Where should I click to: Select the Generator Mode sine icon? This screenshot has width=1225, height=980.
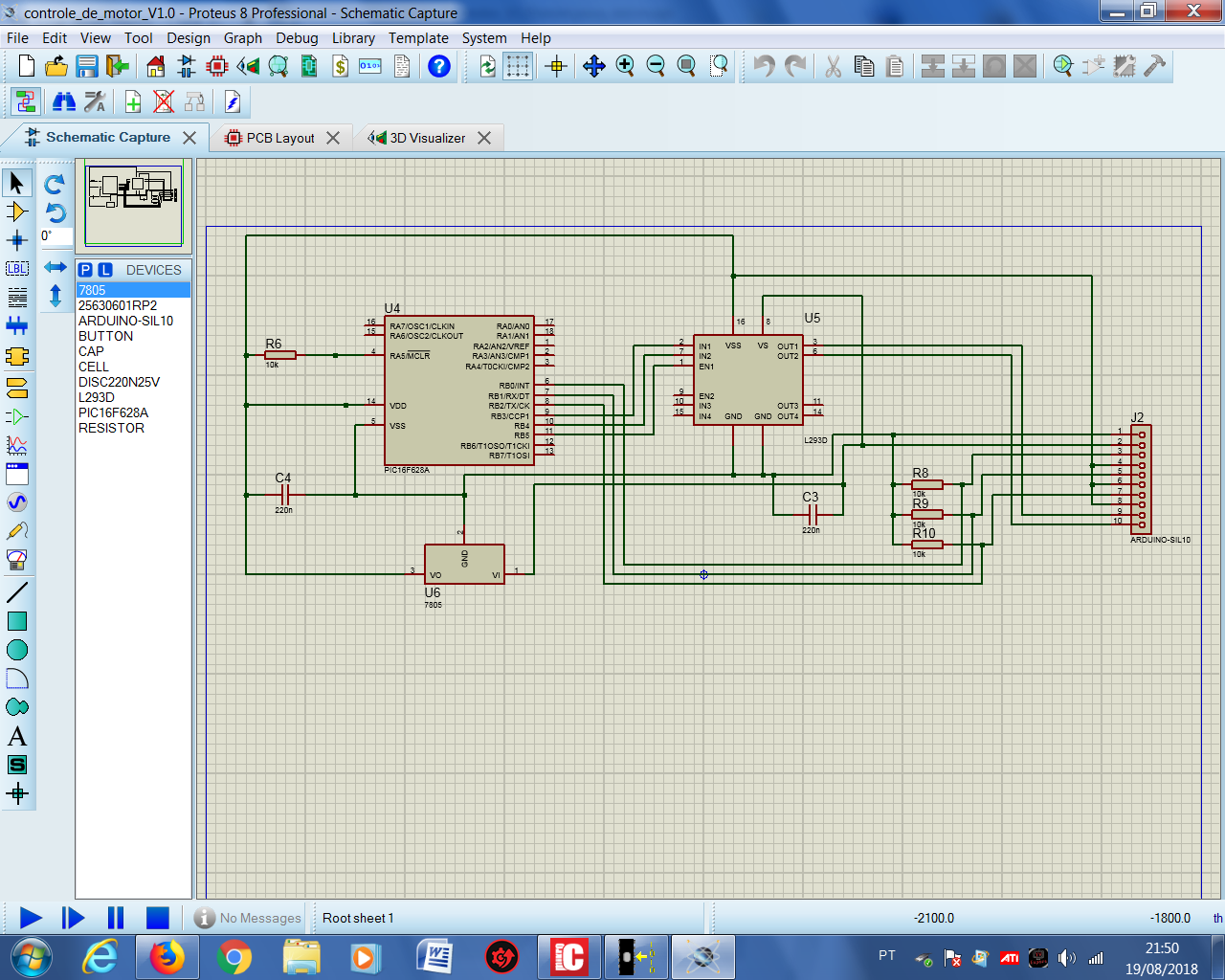click(17, 502)
